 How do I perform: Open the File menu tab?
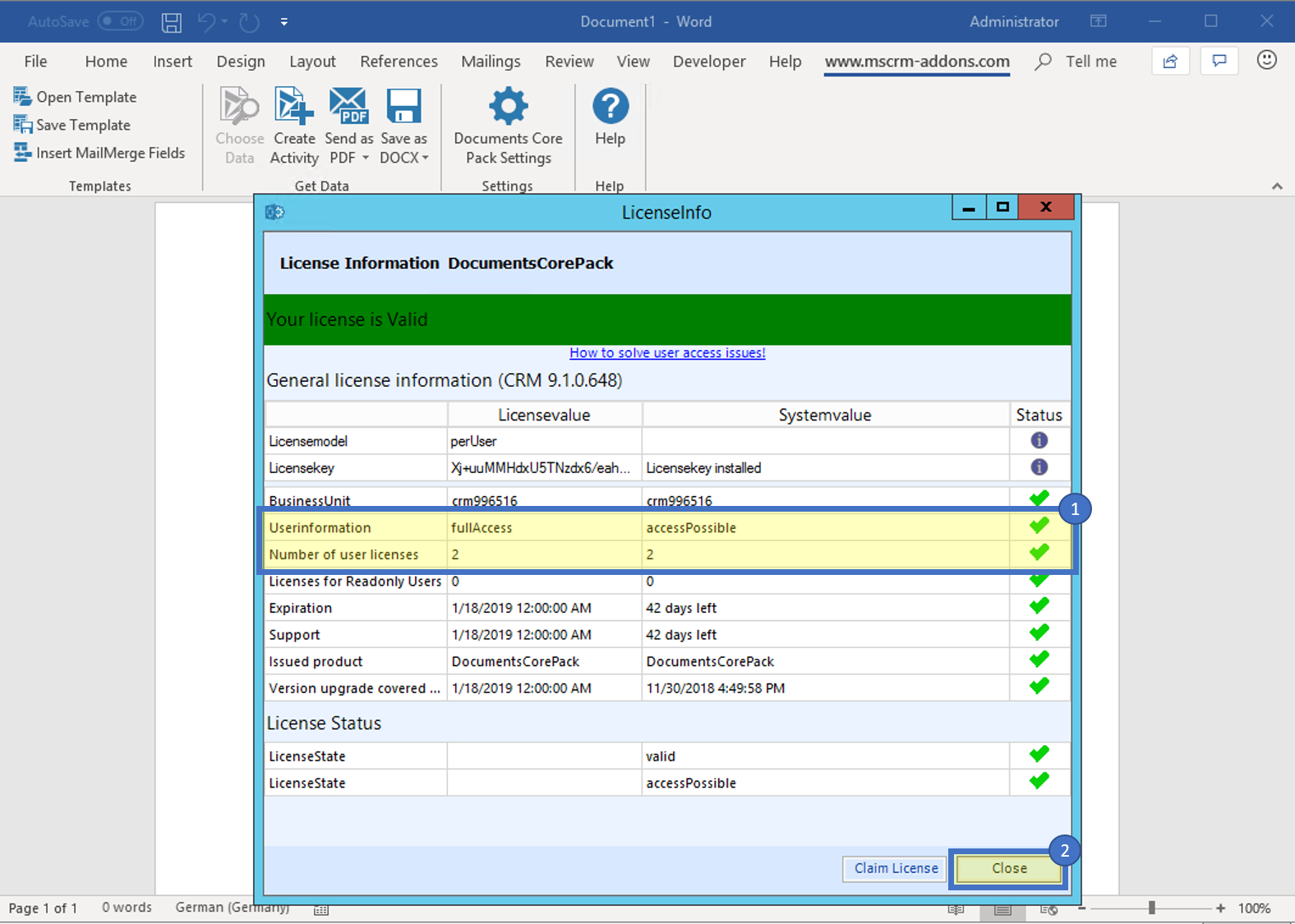point(35,62)
